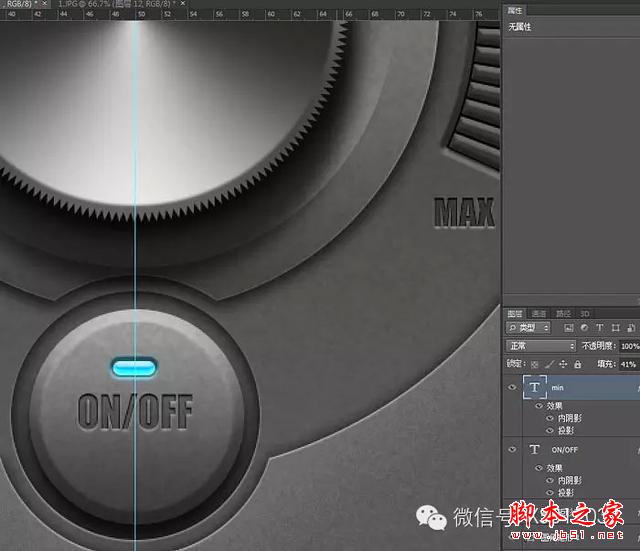Hide the ON/OFF text layer

click(x=512, y=449)
